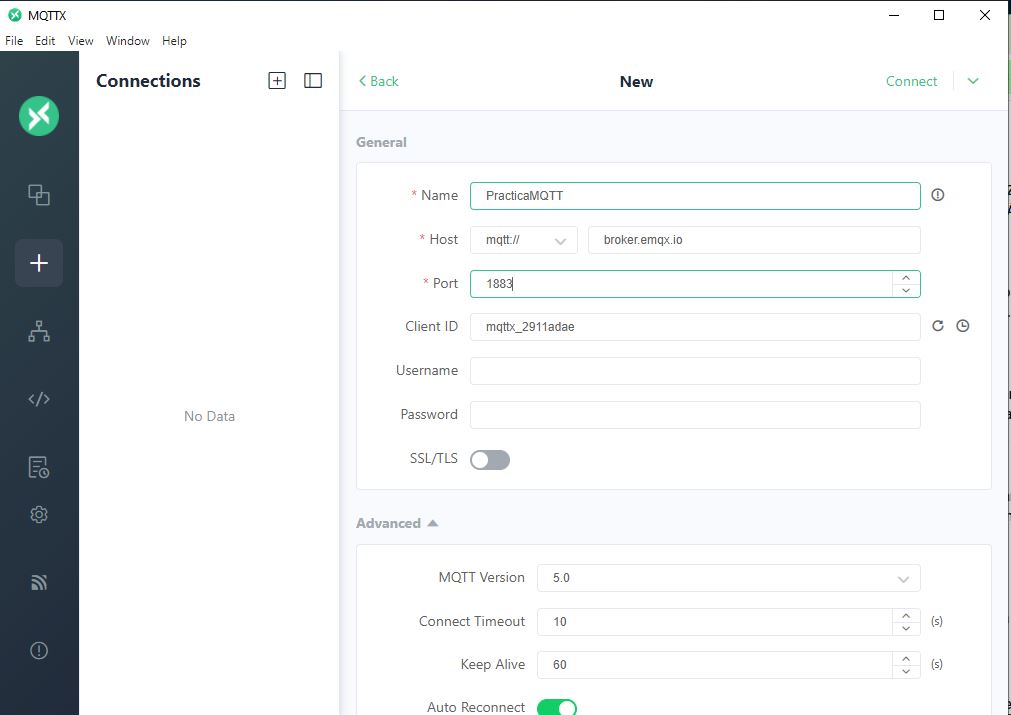Regenerate the Client ID with refresh icon
Screen dimensions: 1011x715
(x=937, y=326)
